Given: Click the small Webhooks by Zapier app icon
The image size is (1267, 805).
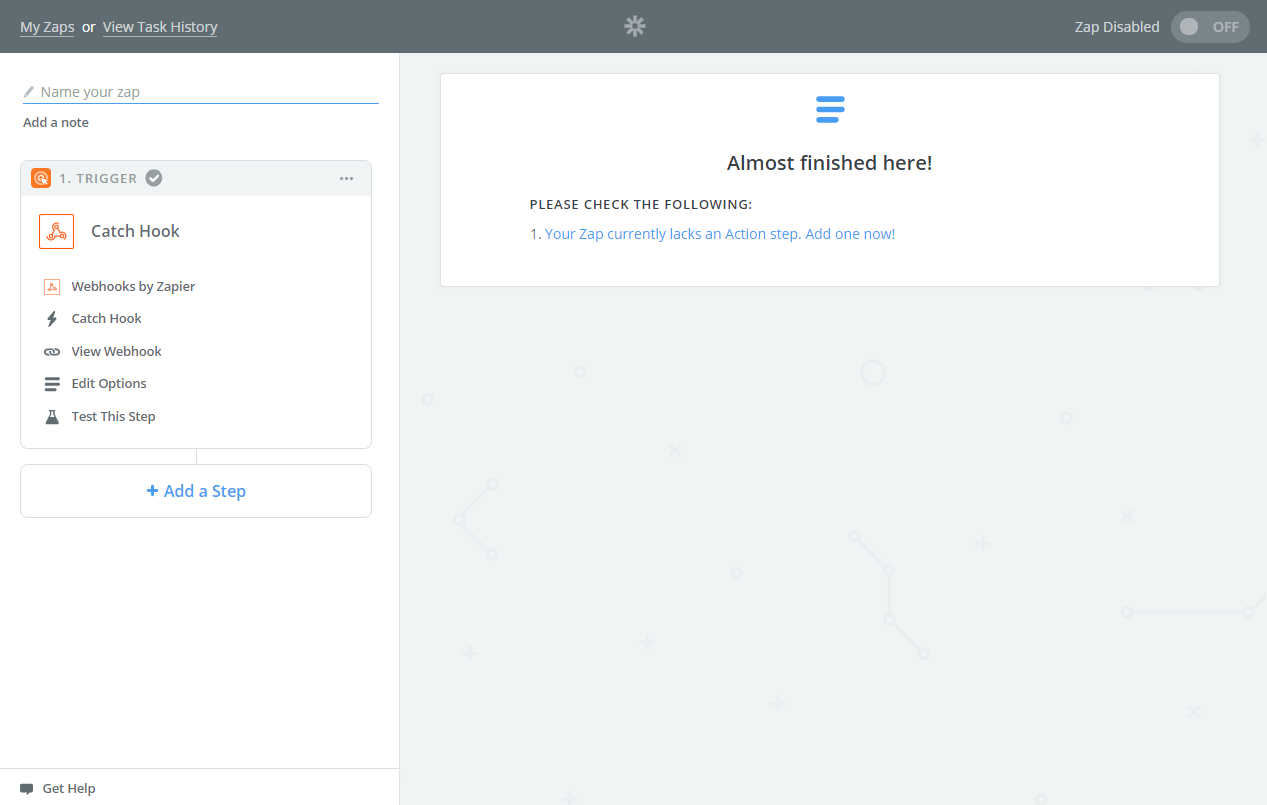Looking at the screenshot, I should point(52,286).
